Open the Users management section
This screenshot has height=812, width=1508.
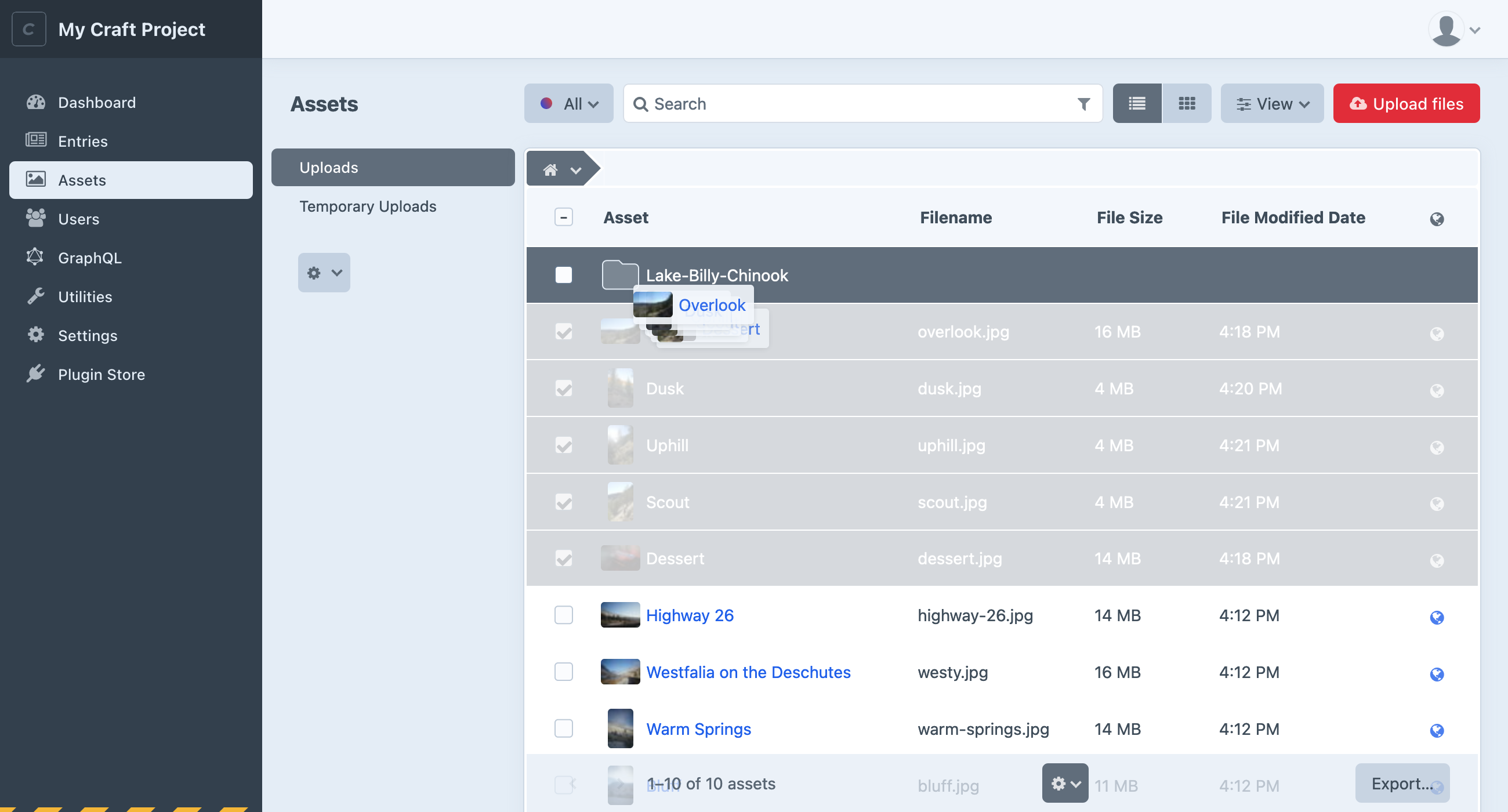point(78,218)
